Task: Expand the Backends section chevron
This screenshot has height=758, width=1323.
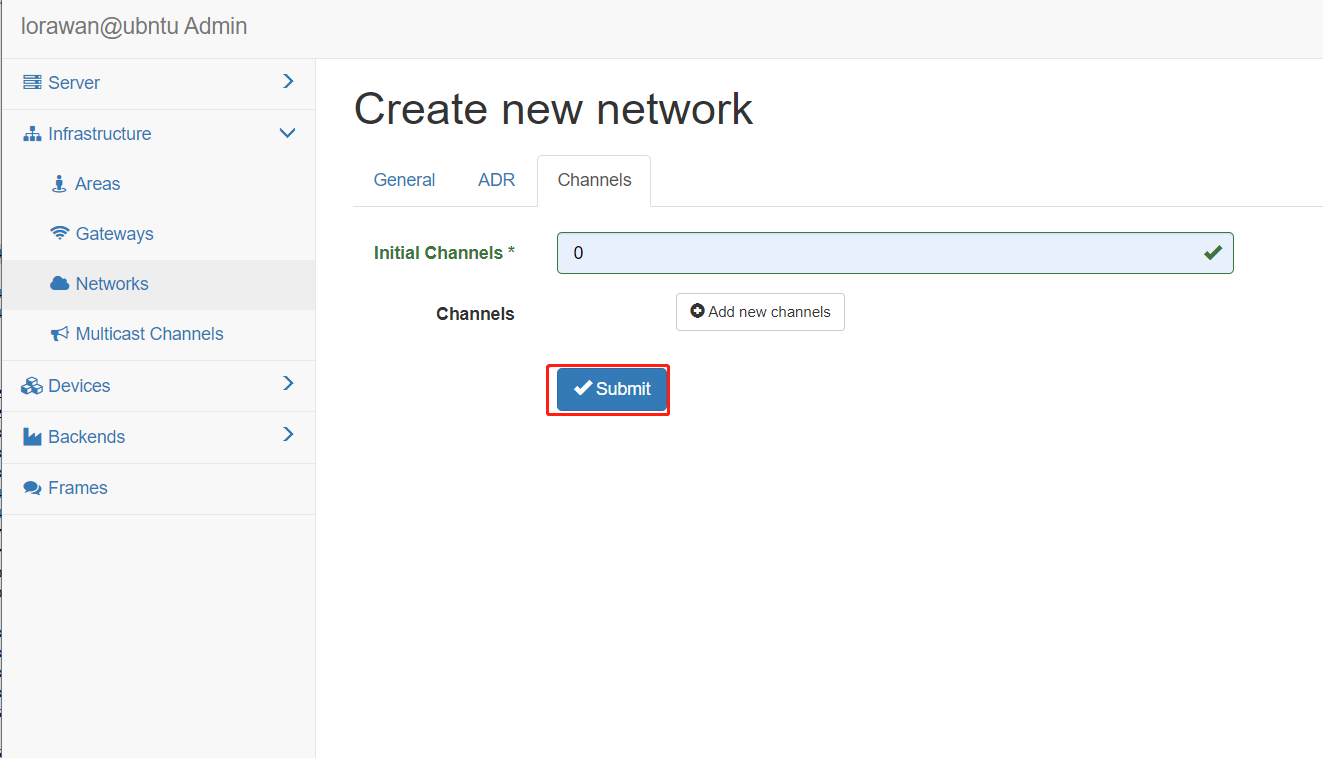Action: [288, 435]
